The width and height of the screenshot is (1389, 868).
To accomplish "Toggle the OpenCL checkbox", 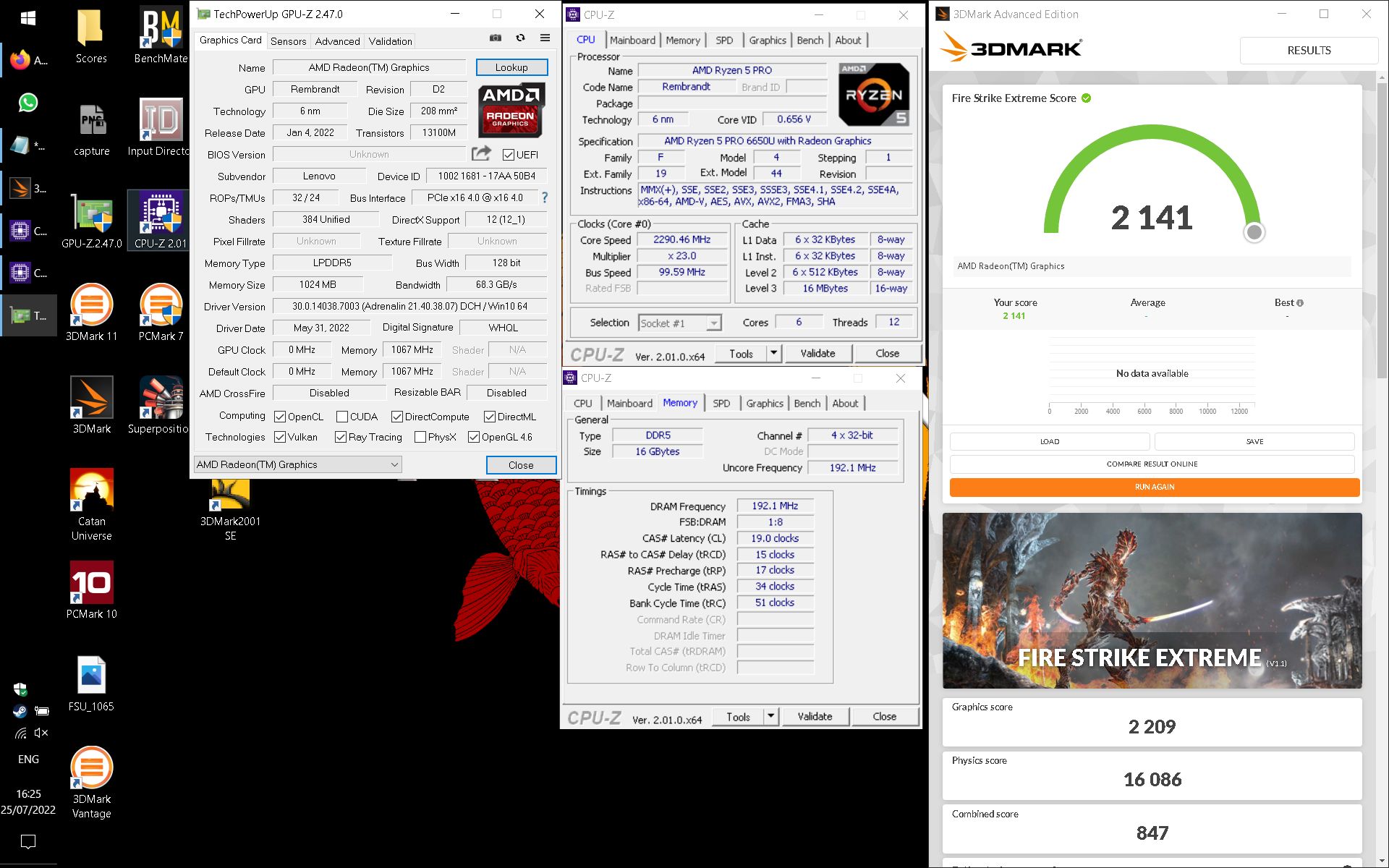I will pos(280,417).
